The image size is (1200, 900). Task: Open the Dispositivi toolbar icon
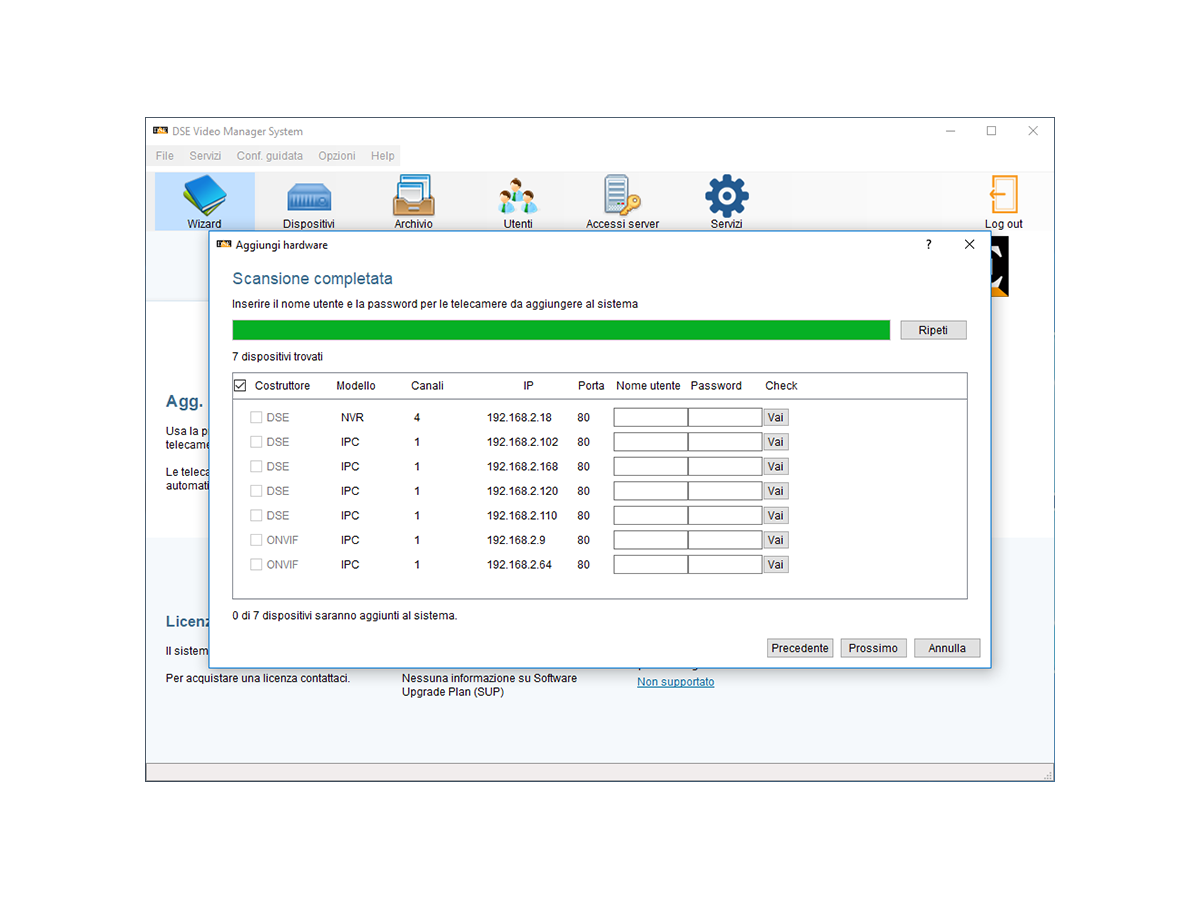coord(308,199)
